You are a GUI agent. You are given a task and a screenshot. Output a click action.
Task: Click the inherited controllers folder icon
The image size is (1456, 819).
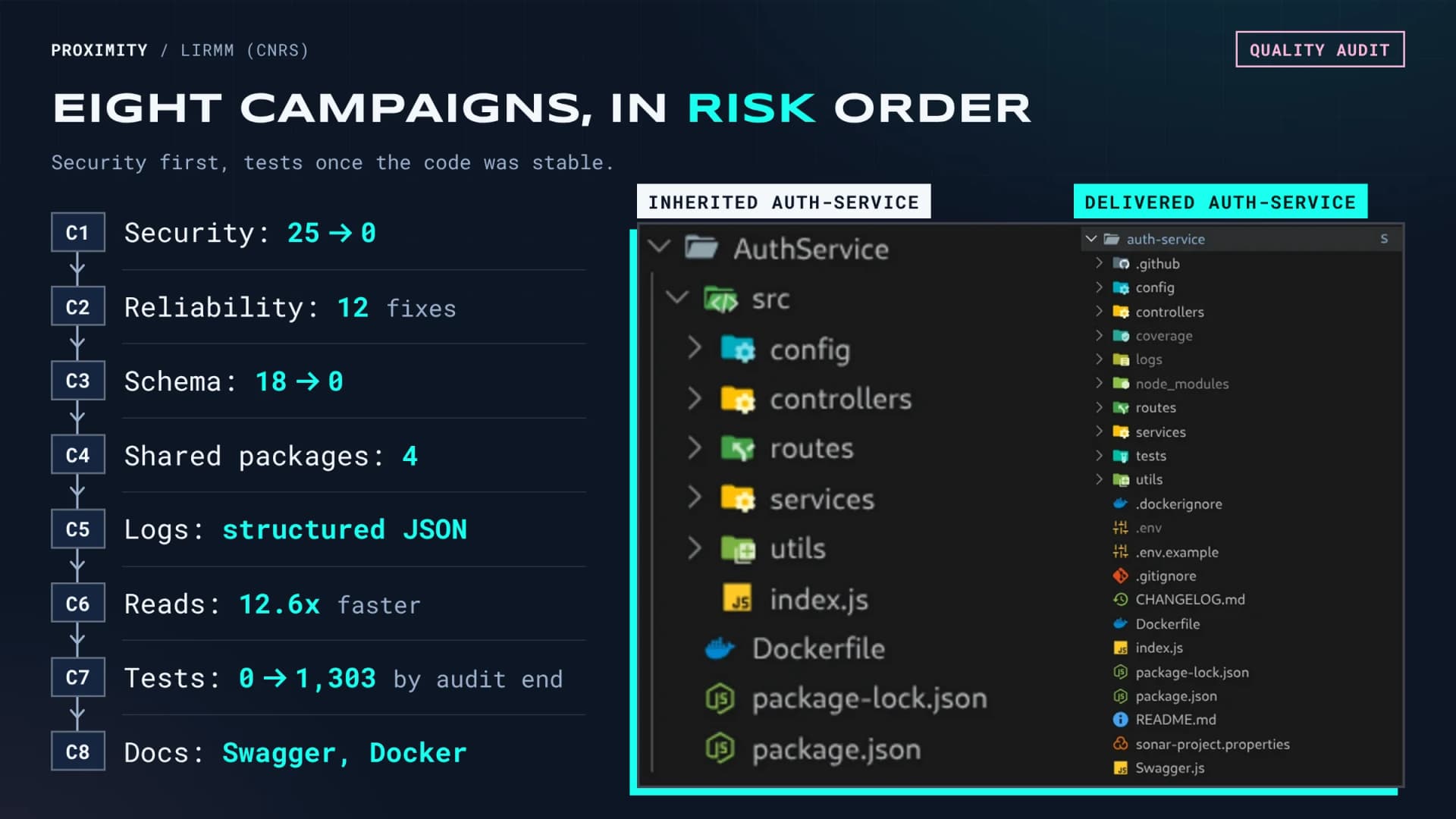point(738,399)
